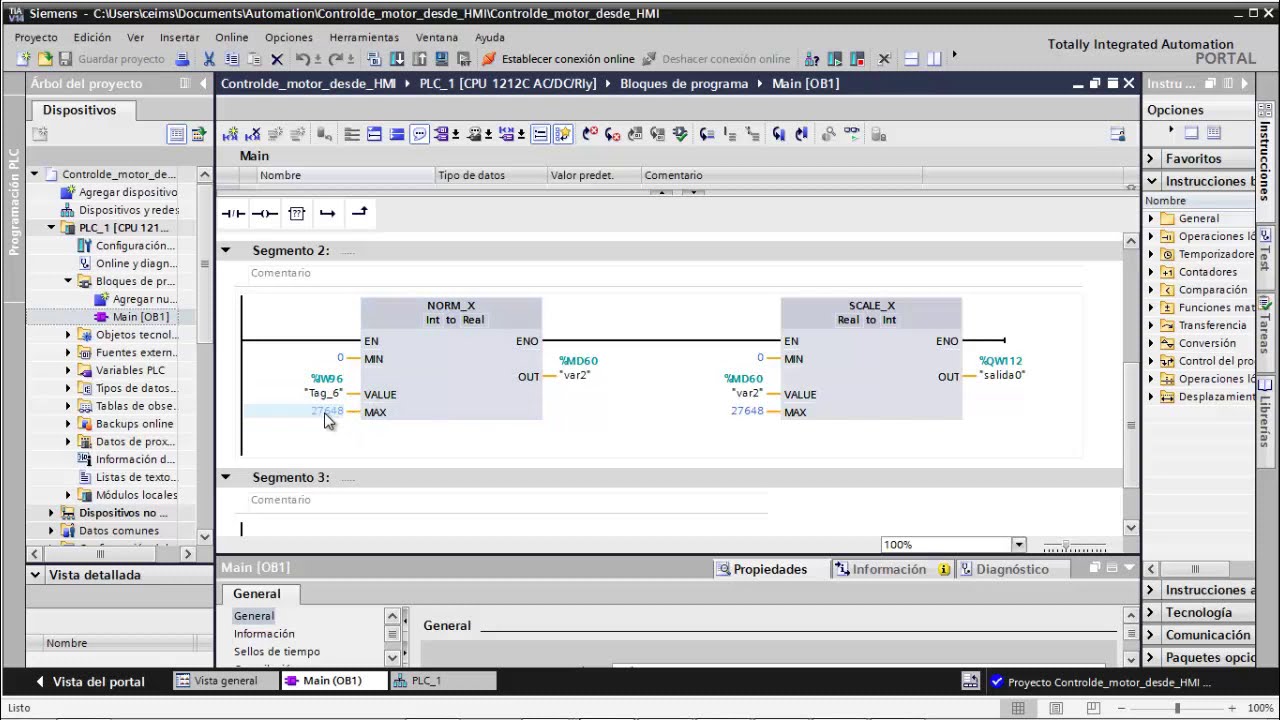Toggle the favorites display icon in editor

pos(563,134)
